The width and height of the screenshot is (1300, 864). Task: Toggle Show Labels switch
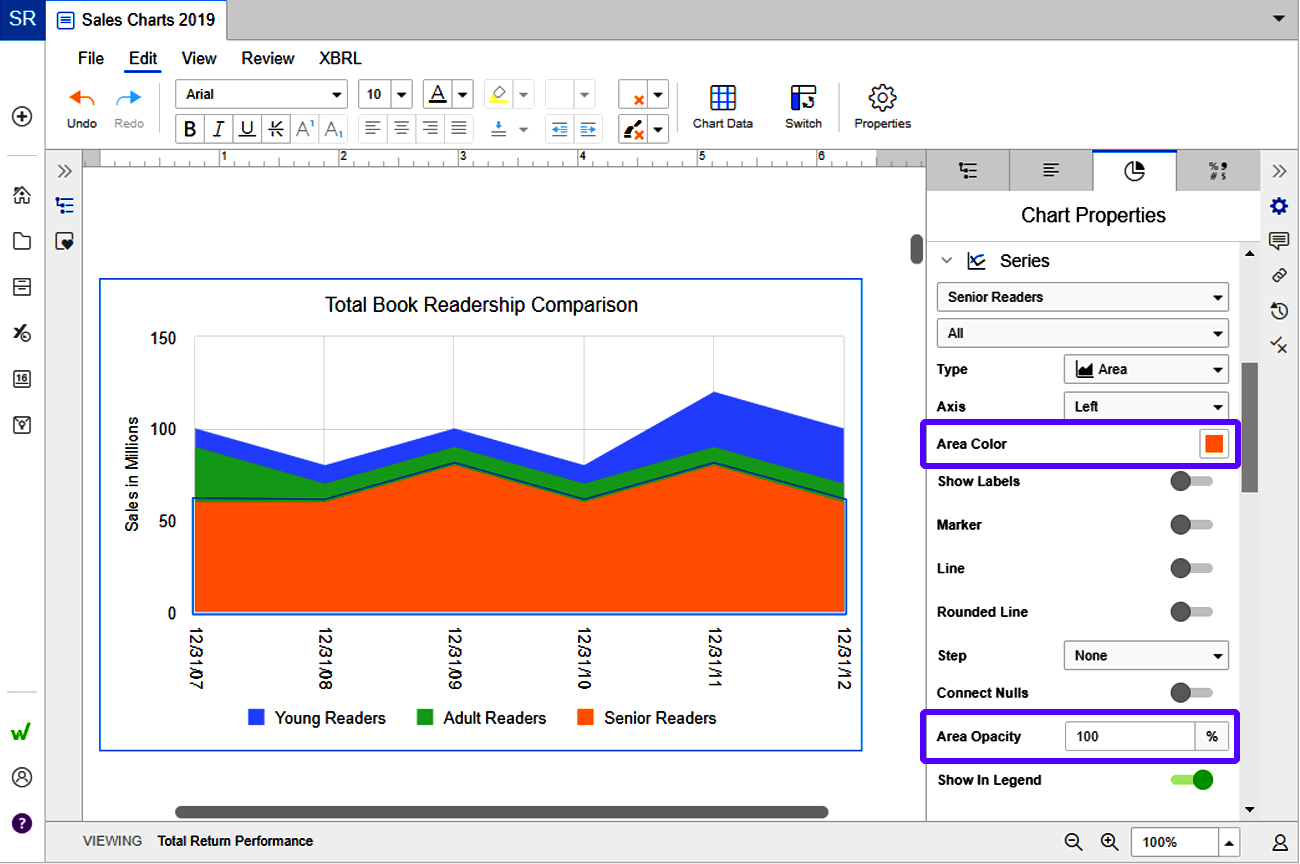coord(1191,482)
